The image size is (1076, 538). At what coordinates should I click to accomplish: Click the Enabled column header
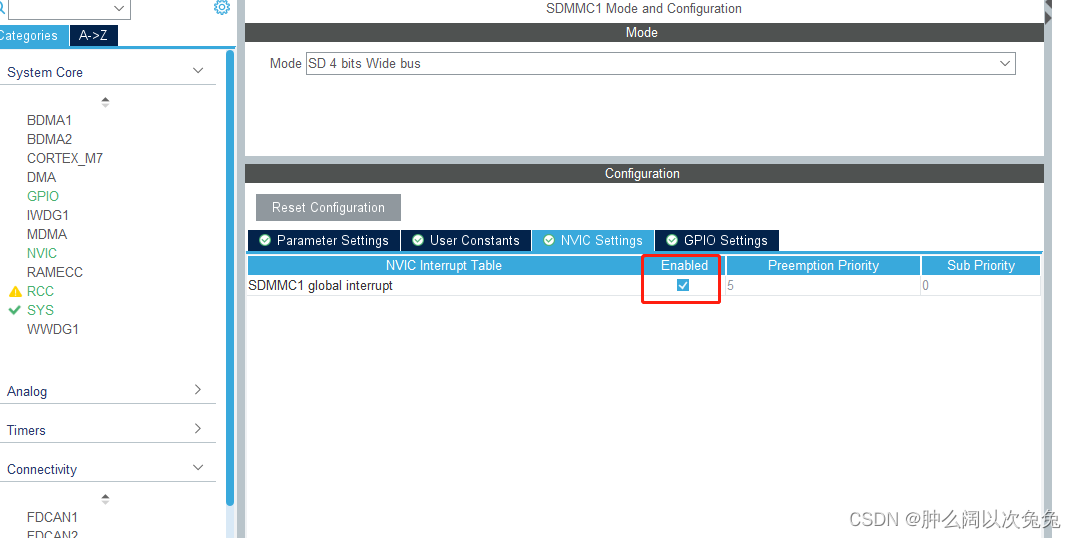coord(684,266)
